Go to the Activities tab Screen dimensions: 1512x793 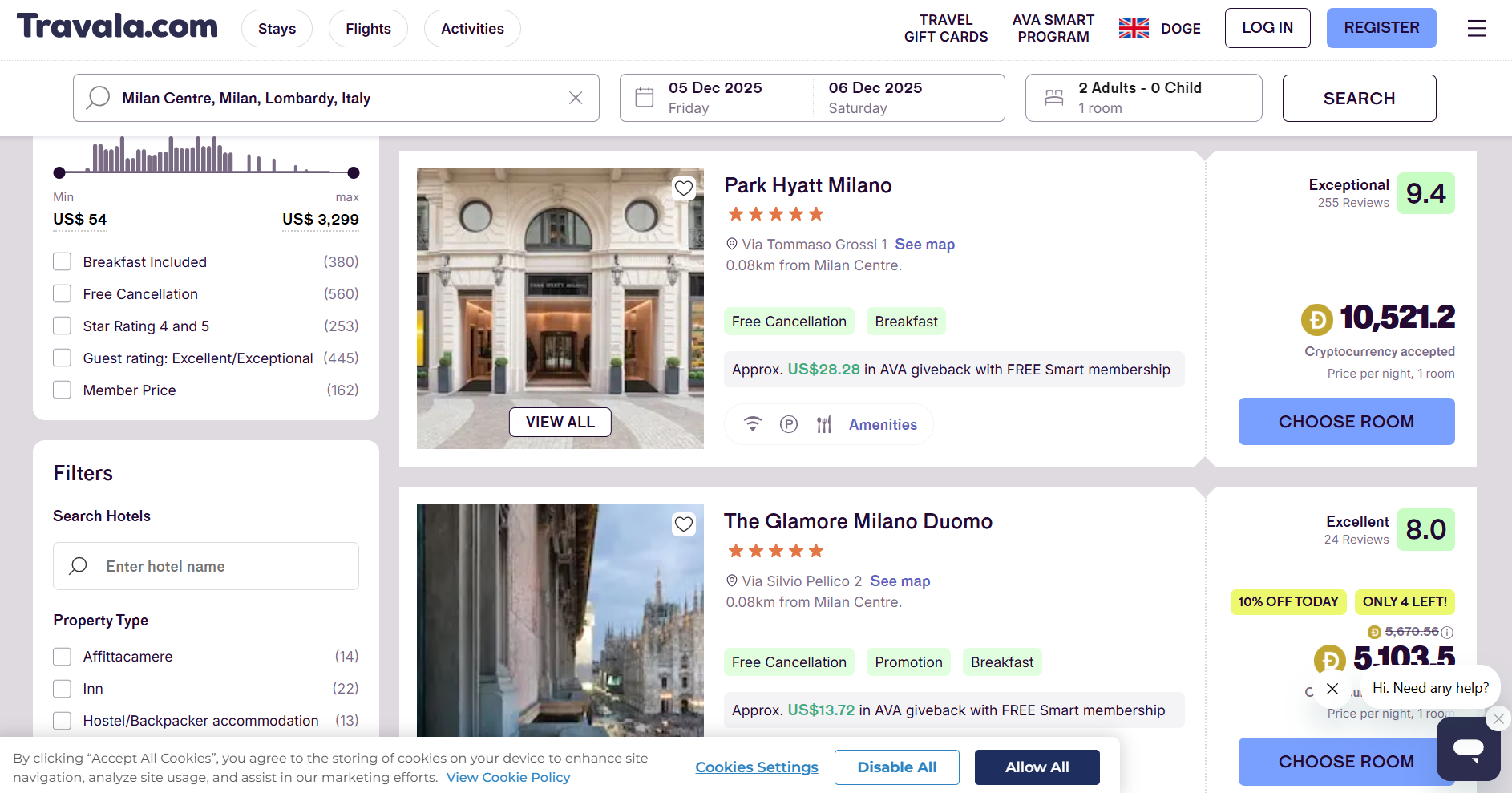[472, 29]
